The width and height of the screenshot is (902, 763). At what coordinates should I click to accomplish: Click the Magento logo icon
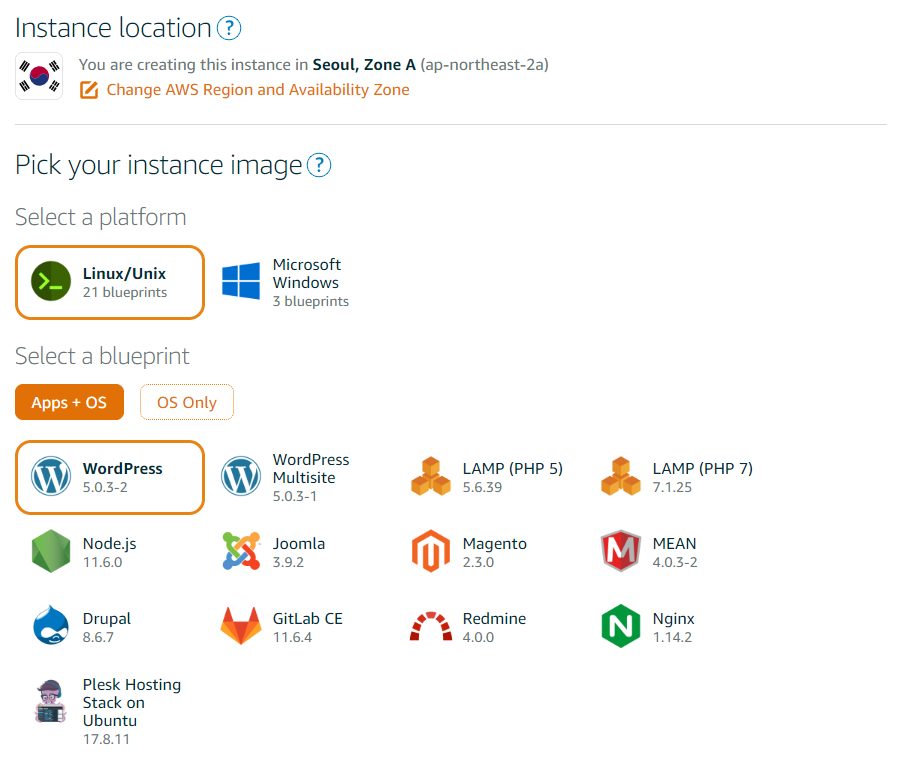[431, 551]
